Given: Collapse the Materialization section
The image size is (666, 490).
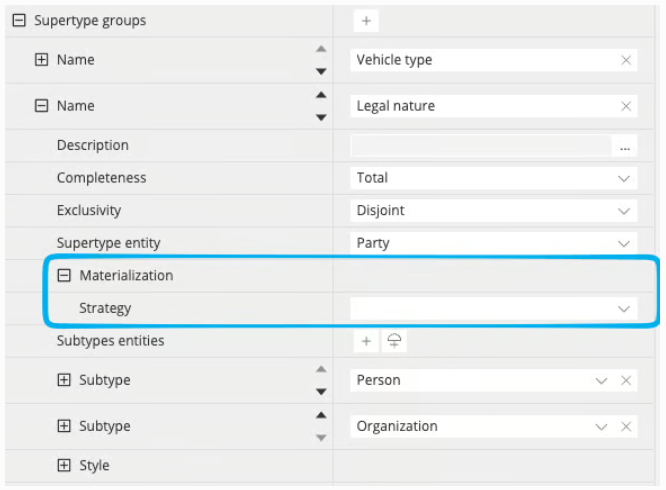Looking at the screenshot, I should (64, 276).
